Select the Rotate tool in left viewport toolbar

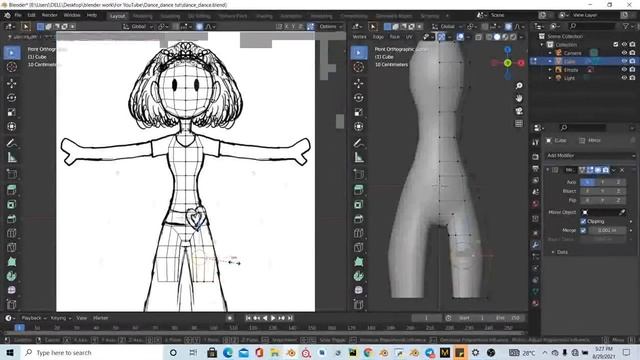[11, 98]
